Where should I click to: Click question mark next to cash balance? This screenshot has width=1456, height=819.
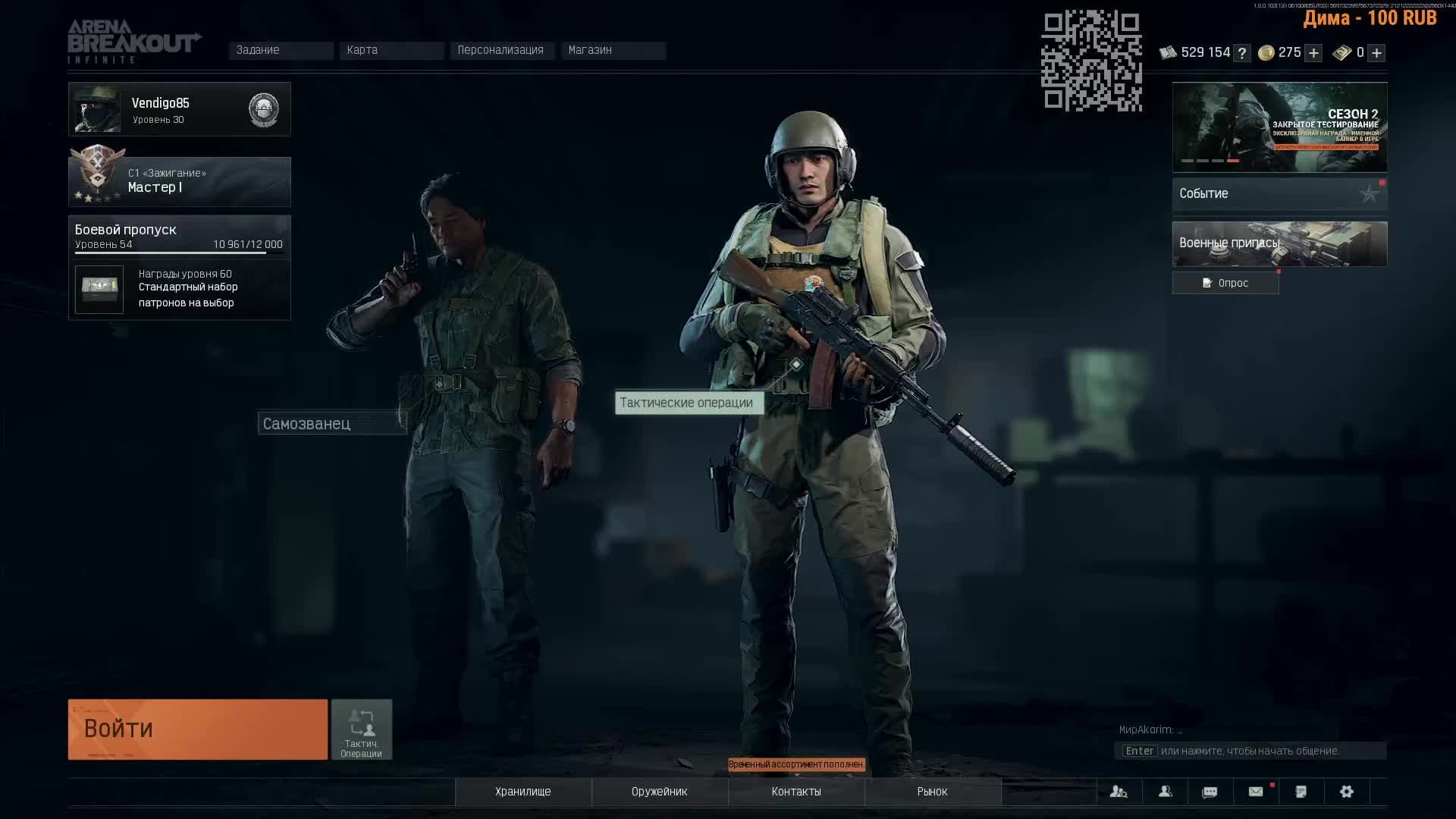point(1241,53)
